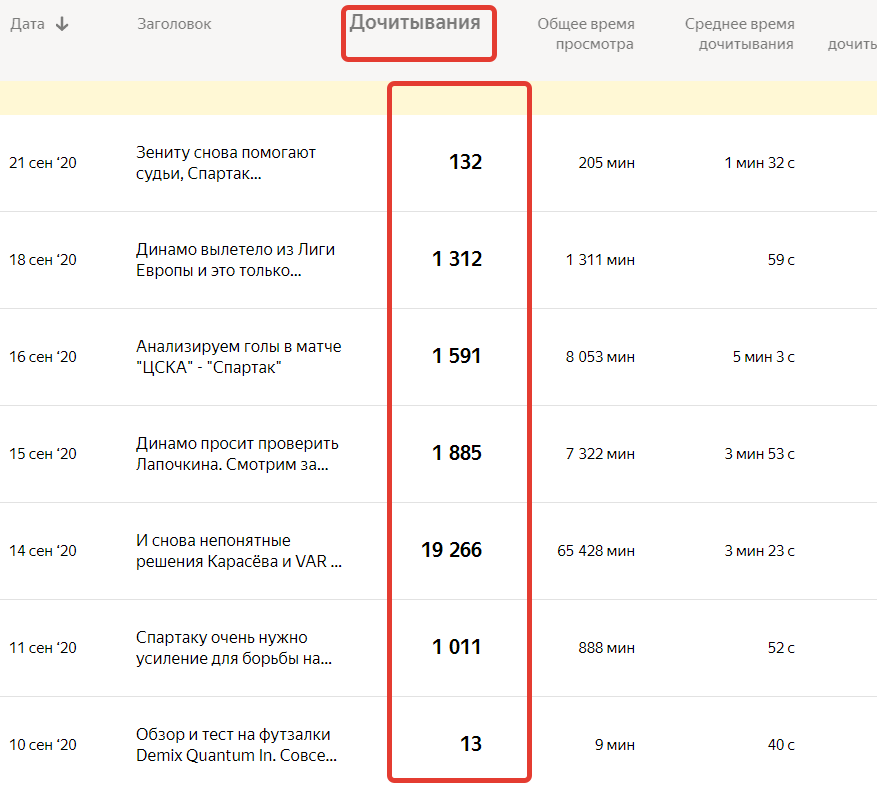Sort by the Дочитывания column header

tap(415, 23)
